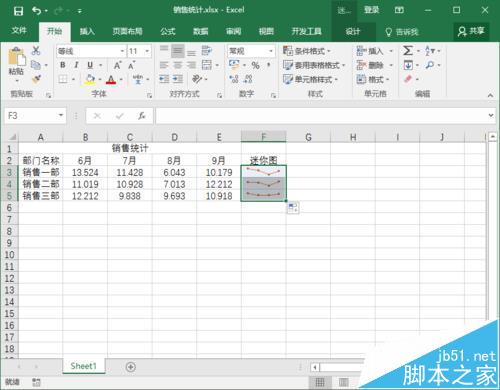This screenshot has width=500, height=390.
Task: Open the 文件 File tab
Action: pos(19,31)
